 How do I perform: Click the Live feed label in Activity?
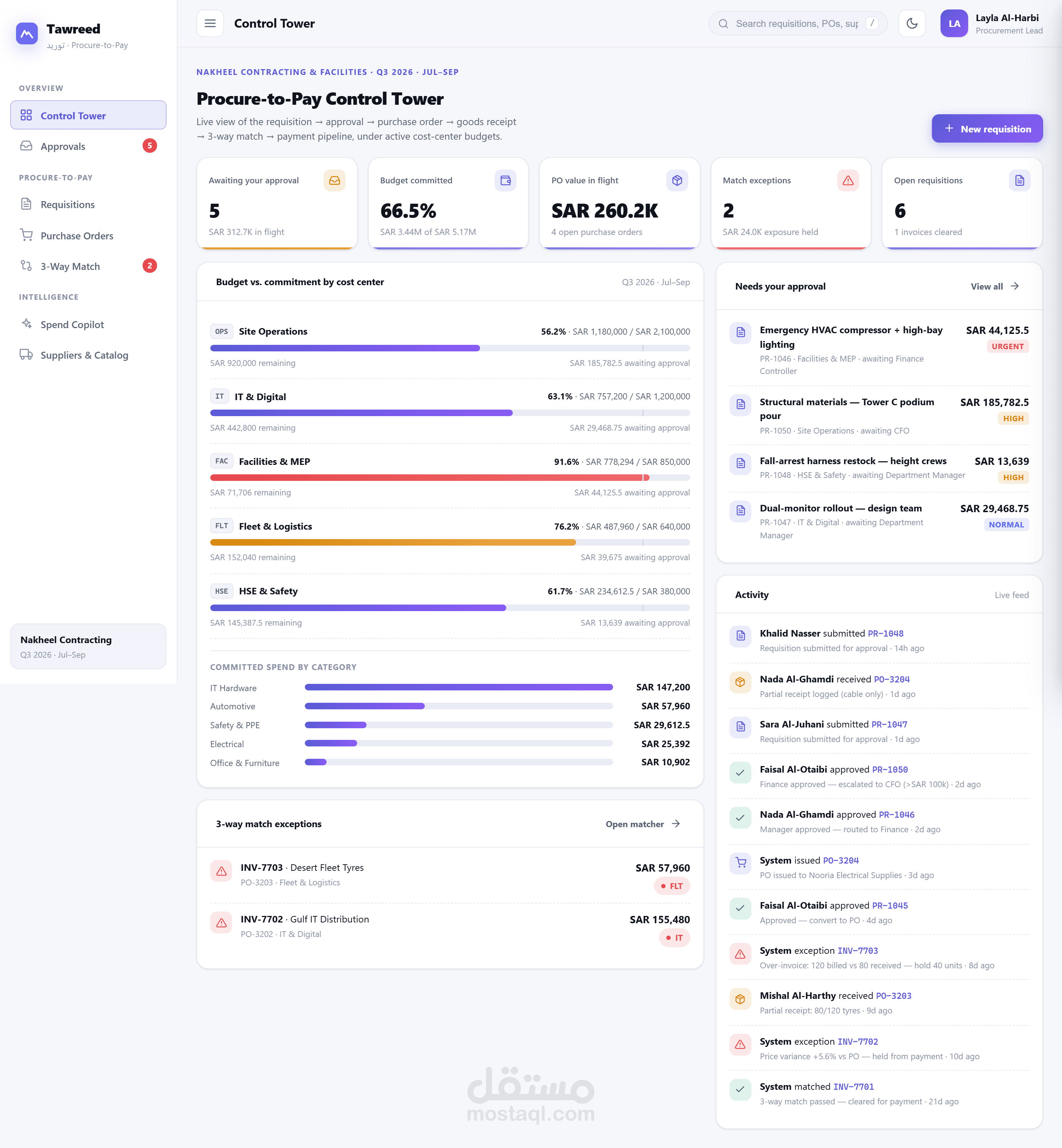1011,595
